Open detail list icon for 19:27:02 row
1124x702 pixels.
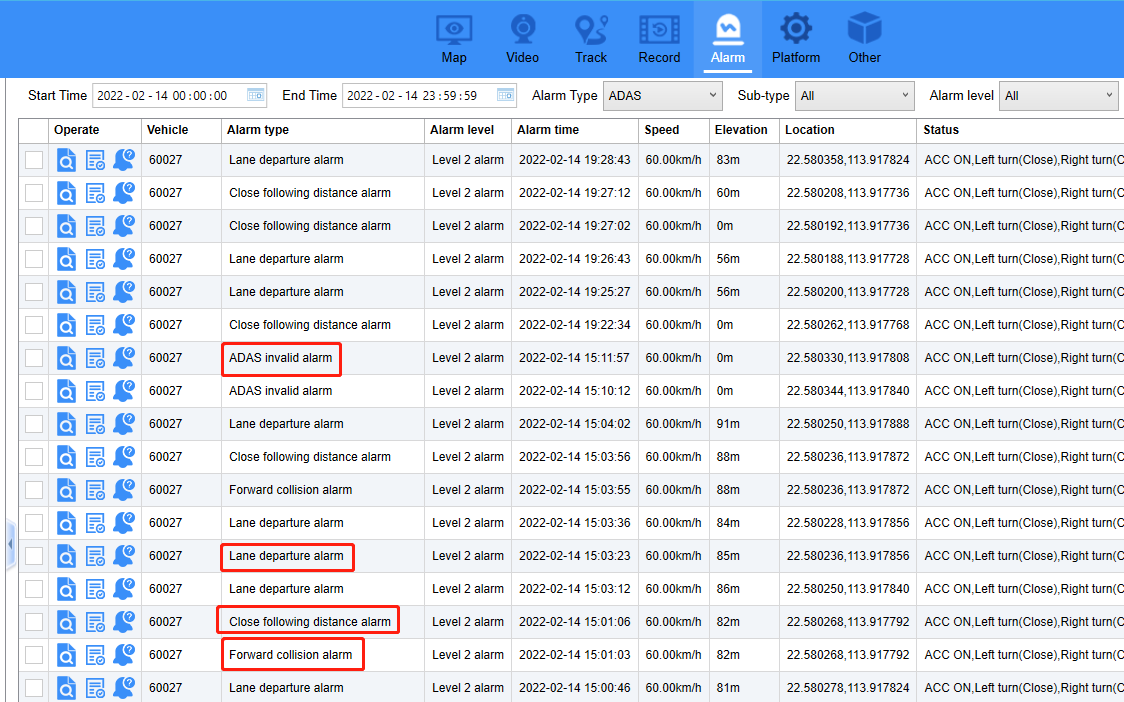(x=95, y=226)
